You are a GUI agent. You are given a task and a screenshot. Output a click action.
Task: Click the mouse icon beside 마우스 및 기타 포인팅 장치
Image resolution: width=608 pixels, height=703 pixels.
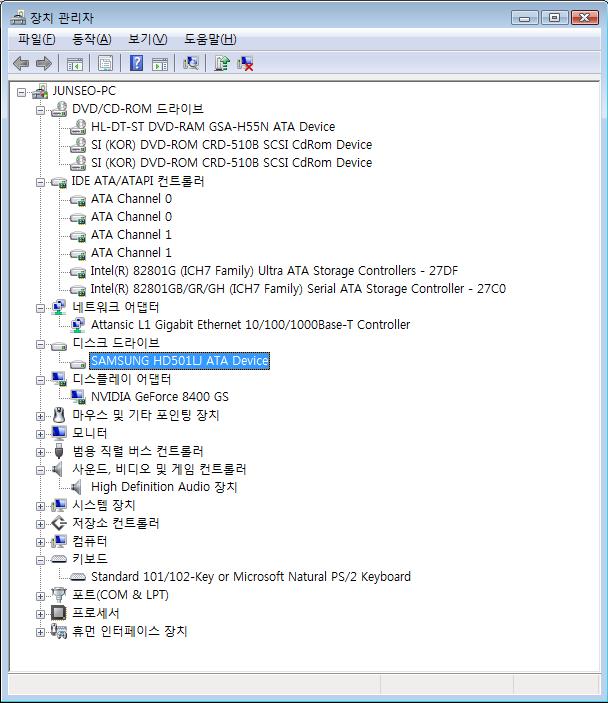[x=59, y=415]
